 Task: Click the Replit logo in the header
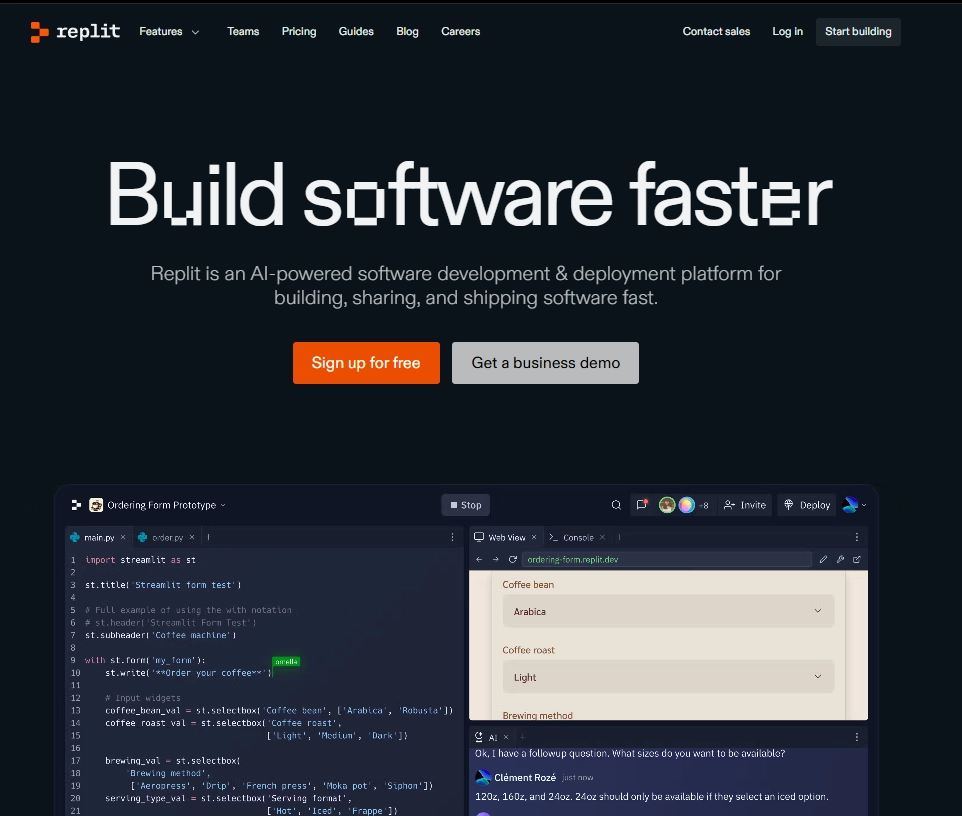[x=75, y=32]
